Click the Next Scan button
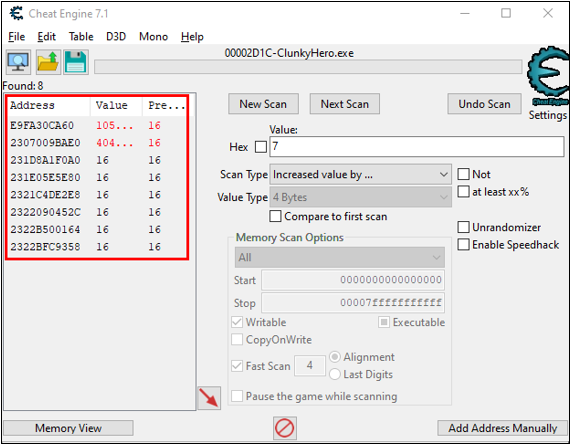 coord(344,104)
